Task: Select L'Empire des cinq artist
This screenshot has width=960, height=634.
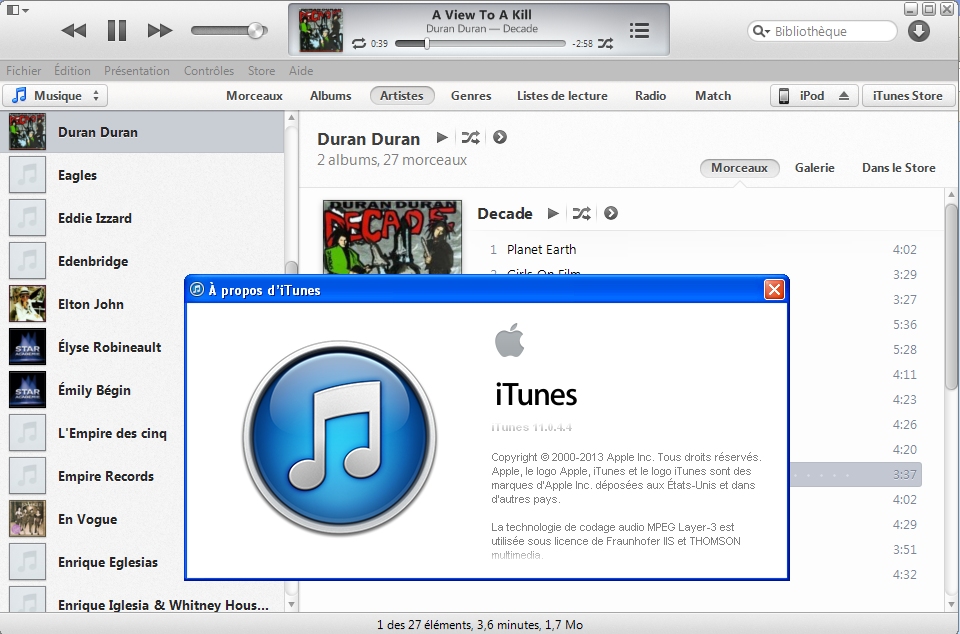Action: click(92, 433)
